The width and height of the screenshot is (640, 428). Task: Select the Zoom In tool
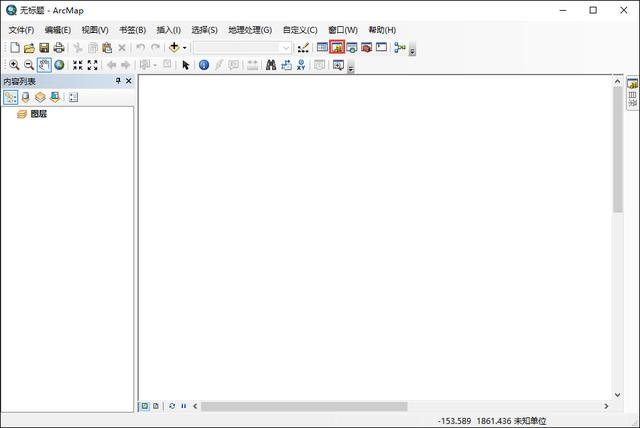[14, 65]
